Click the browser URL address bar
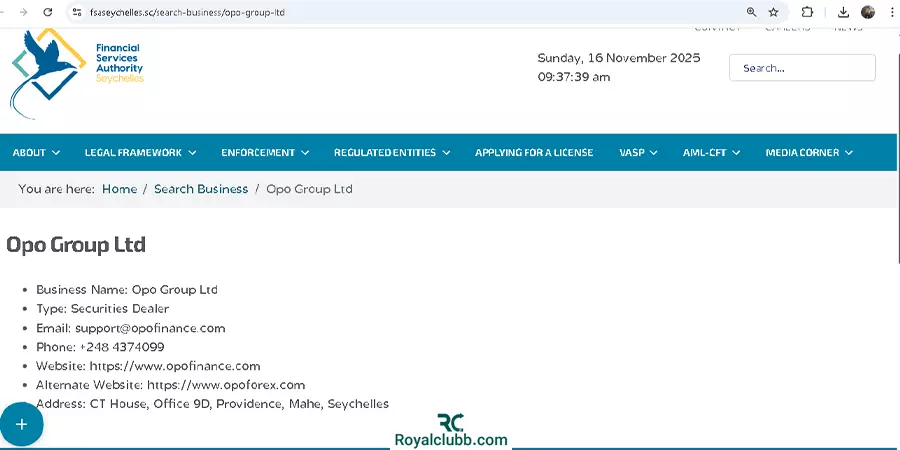Viewport: 900px width, 450px height. (x=400, y=12)
